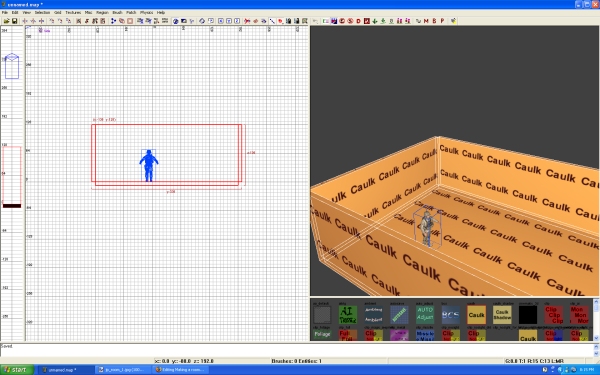Click the Save floppy disk icon
600x375 pixels.
coord(15,21)
